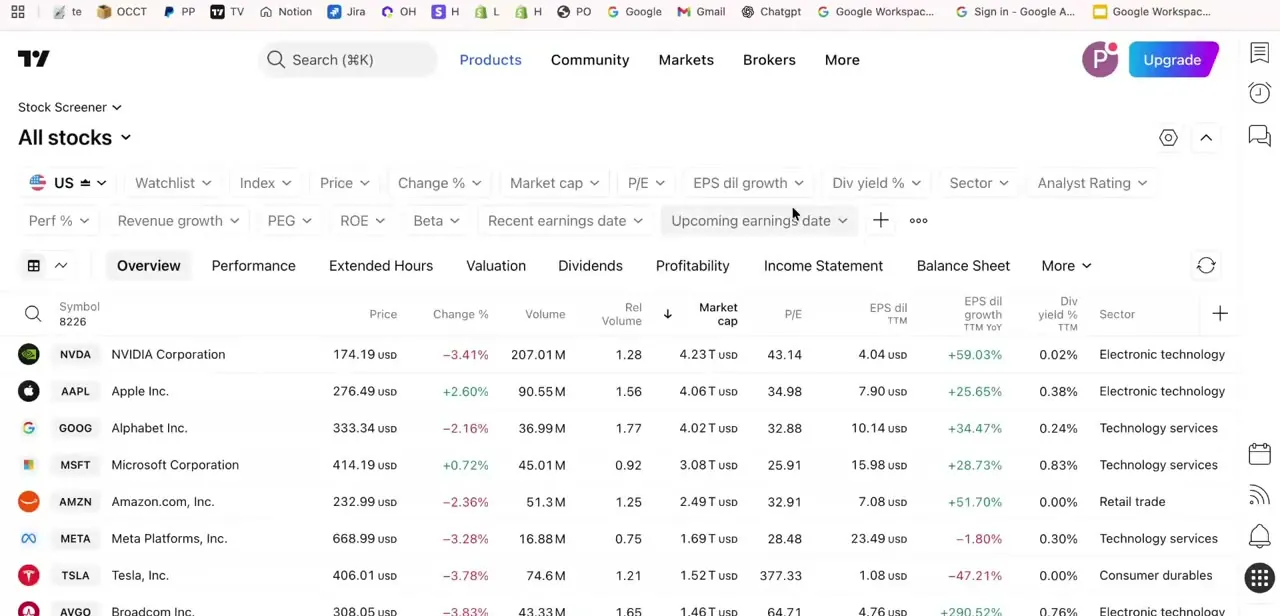Sort by the Volume column header
Image resolution: width=1280 pixels, height=616 pixels.
click(545, 314)
